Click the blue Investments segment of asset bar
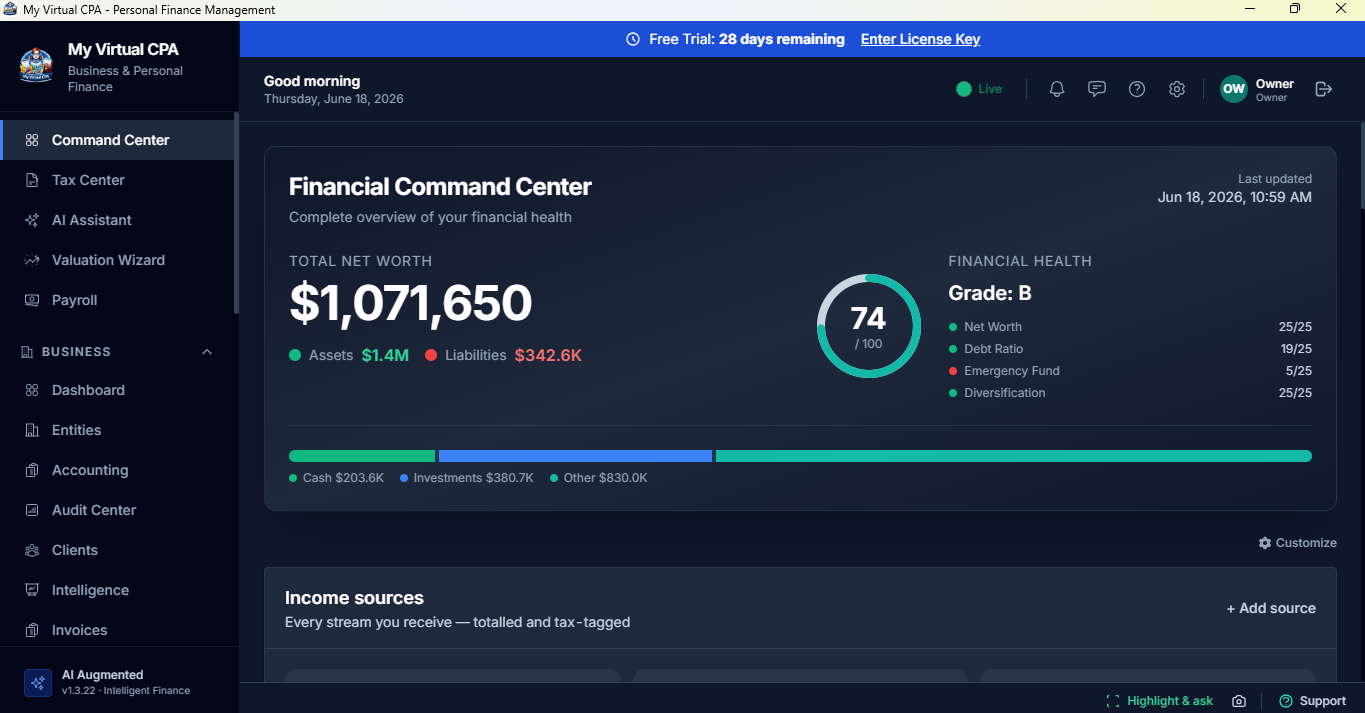Screen dimensions: 1365x713 pos(576,456)
